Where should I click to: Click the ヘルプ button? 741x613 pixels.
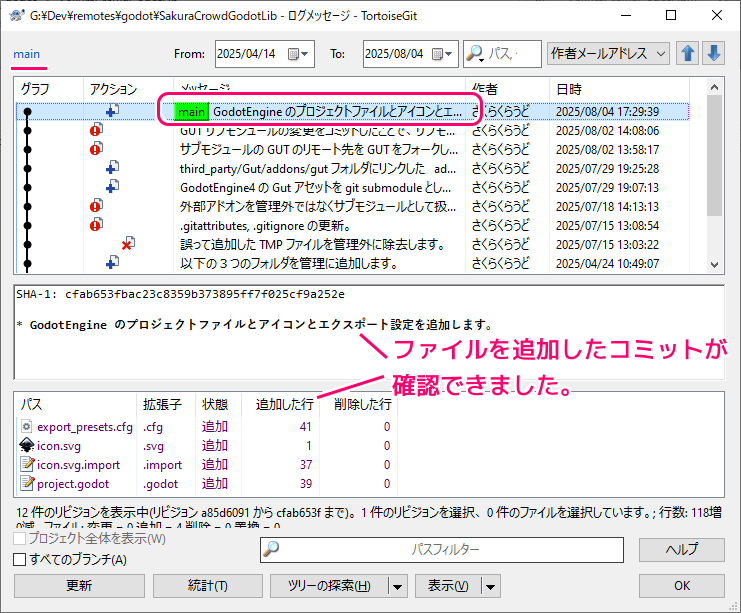click(x=682, y=550)
